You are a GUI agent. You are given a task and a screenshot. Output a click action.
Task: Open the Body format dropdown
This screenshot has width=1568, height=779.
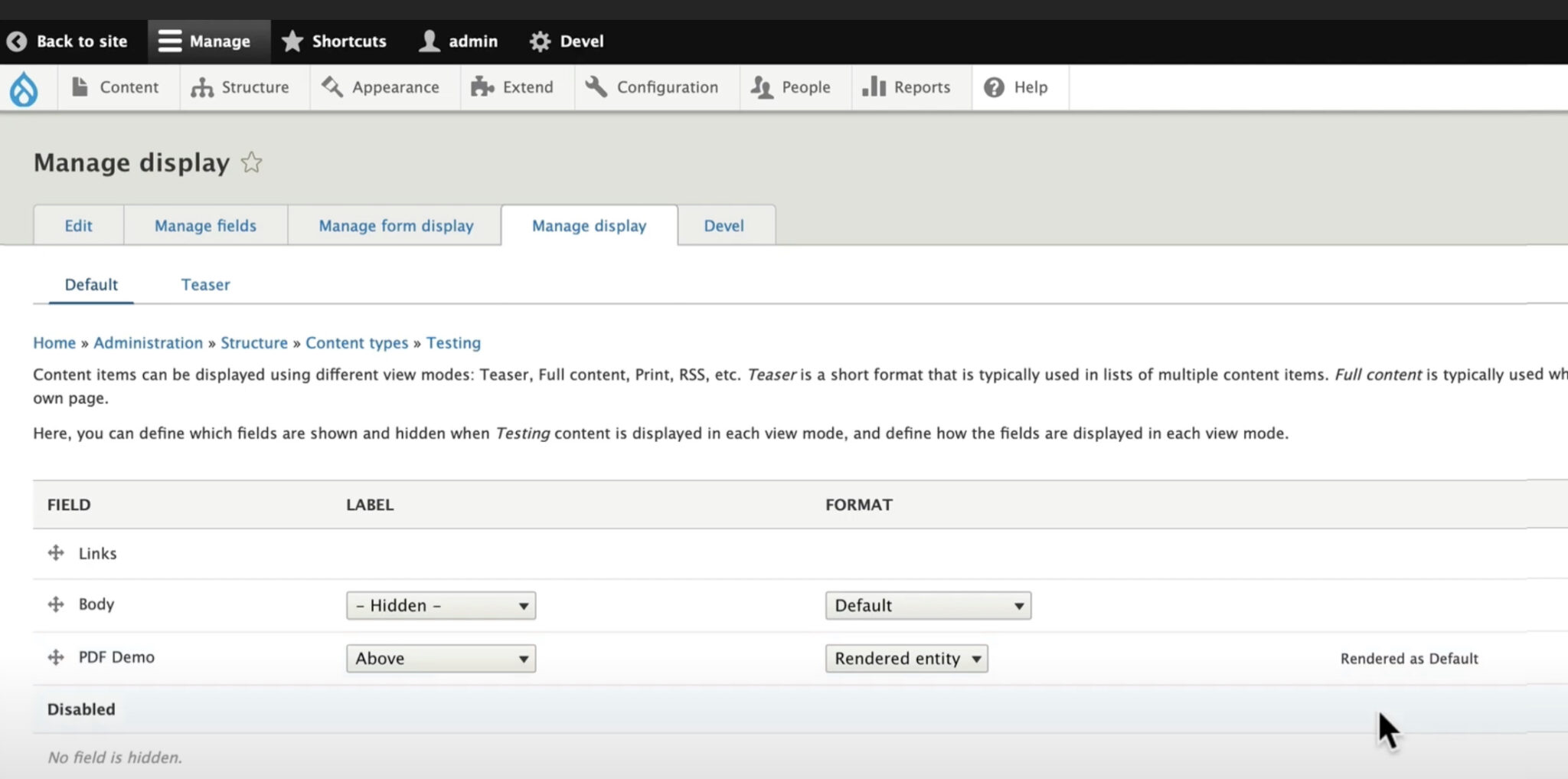click(x=928, y=606)
